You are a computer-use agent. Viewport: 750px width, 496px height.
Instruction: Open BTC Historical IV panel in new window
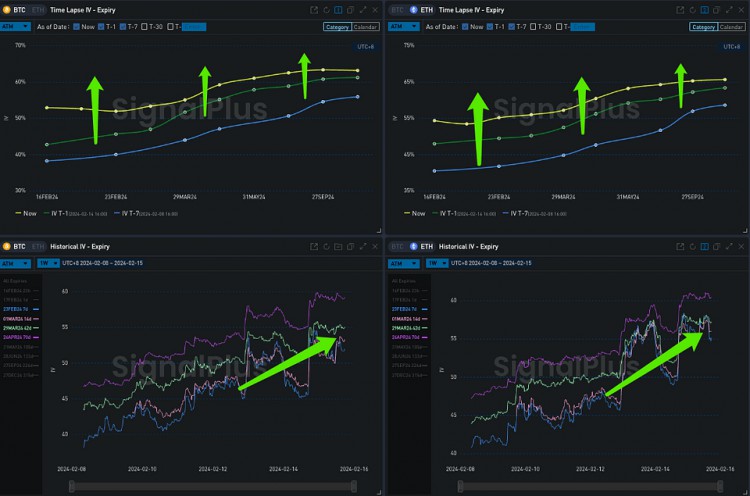[x=314, y=246]
